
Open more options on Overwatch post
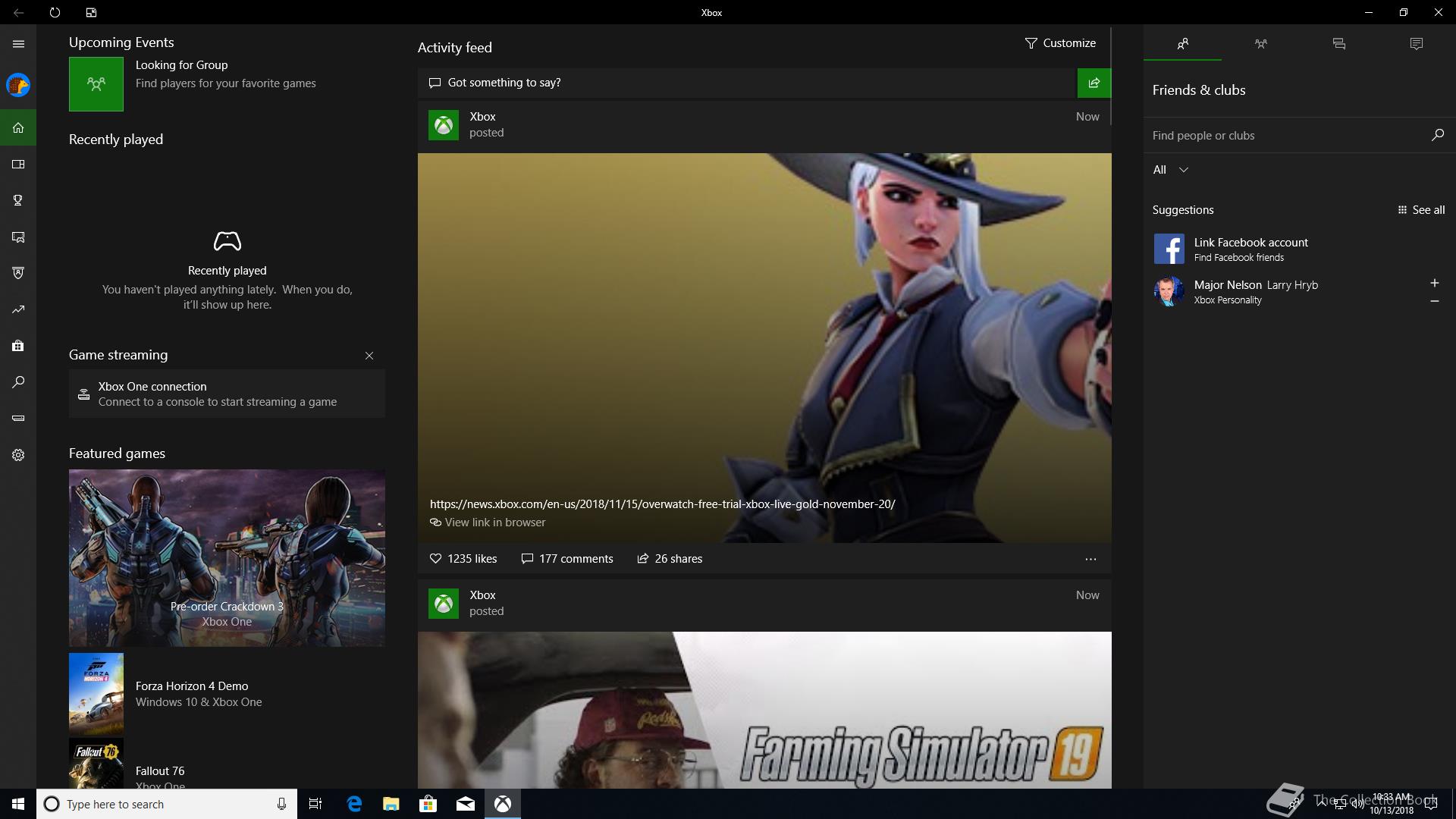pyautogui.click(x=1090, y=559)
